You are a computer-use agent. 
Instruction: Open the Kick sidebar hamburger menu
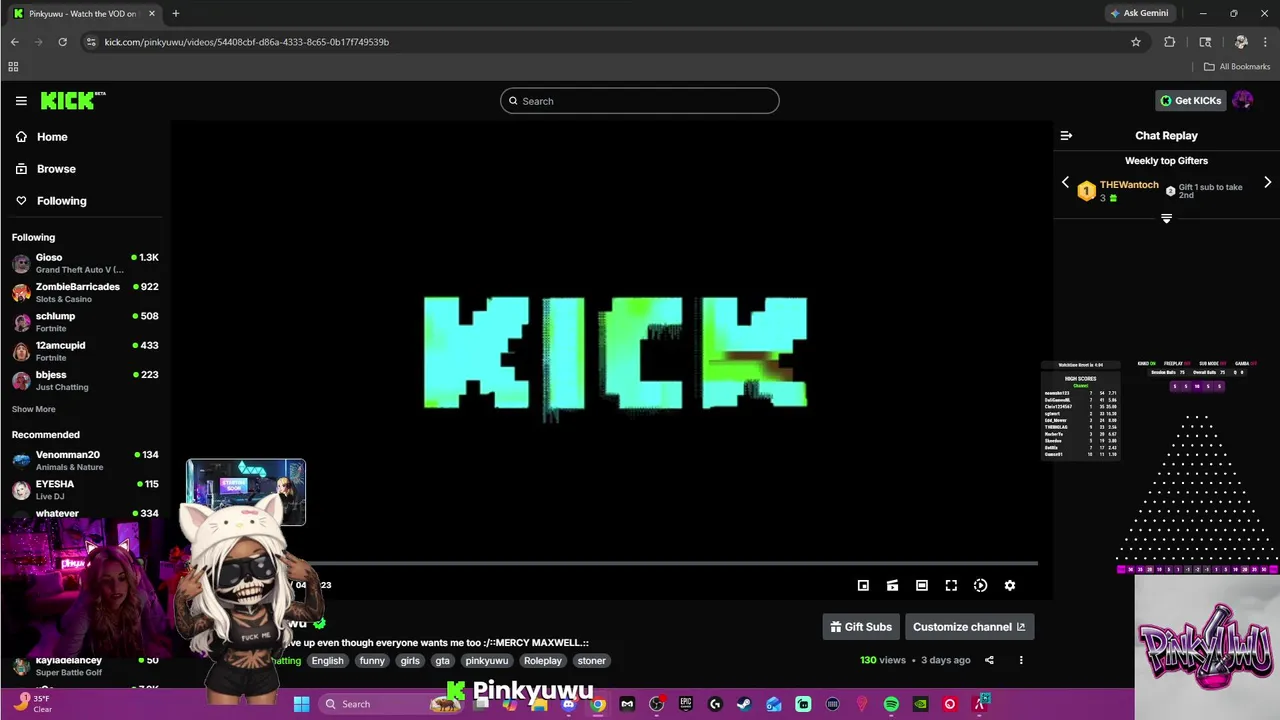click(21, 101)
